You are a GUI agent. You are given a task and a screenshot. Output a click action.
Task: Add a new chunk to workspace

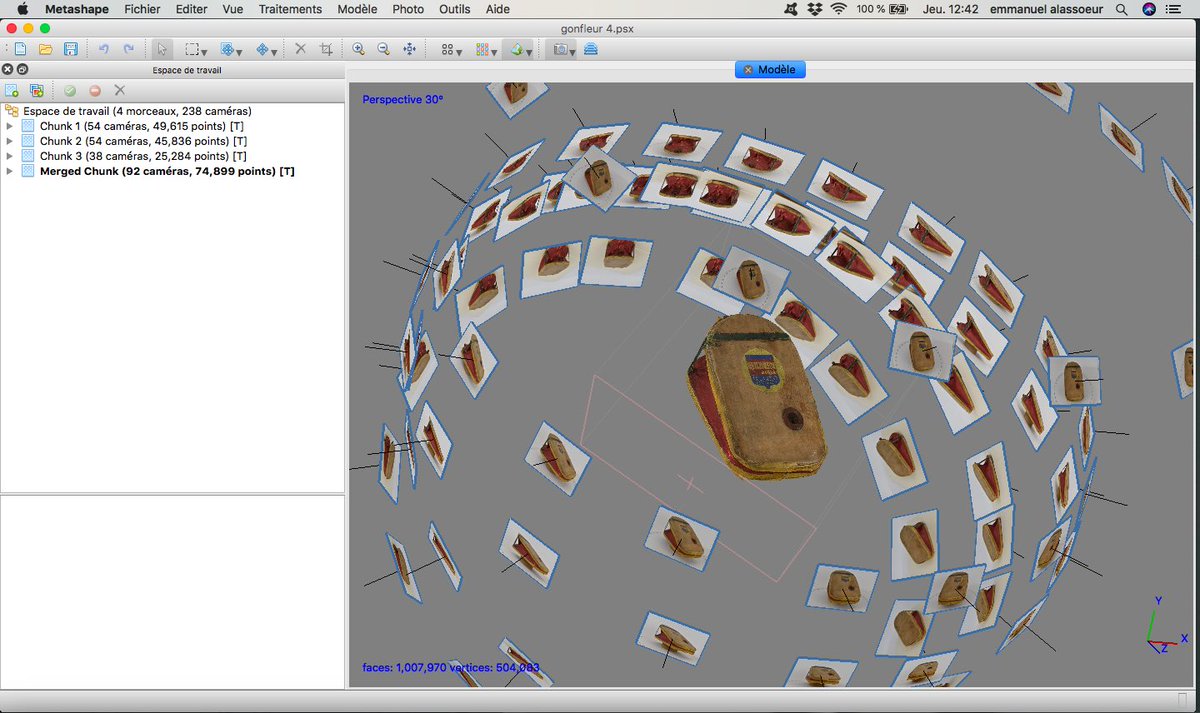point(12,90)
